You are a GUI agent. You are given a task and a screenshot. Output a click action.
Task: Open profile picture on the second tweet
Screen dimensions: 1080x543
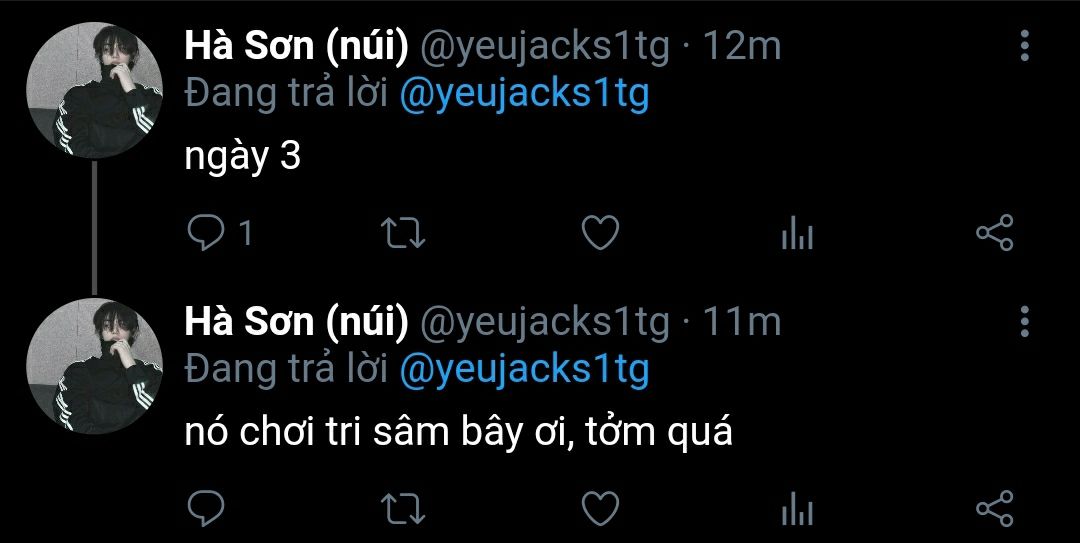(x=95, y=365)
